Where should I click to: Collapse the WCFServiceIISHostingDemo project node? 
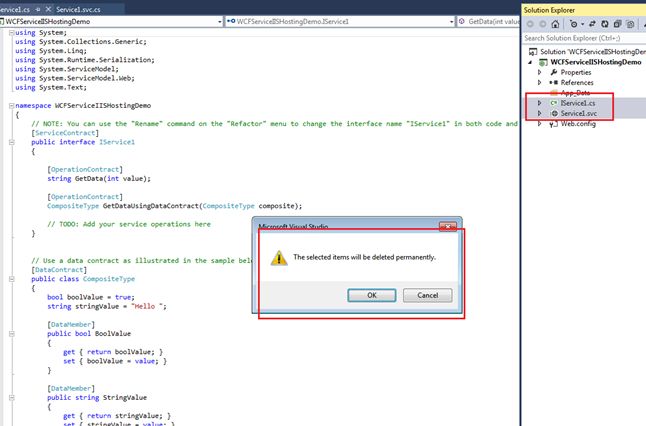(530, 62)
